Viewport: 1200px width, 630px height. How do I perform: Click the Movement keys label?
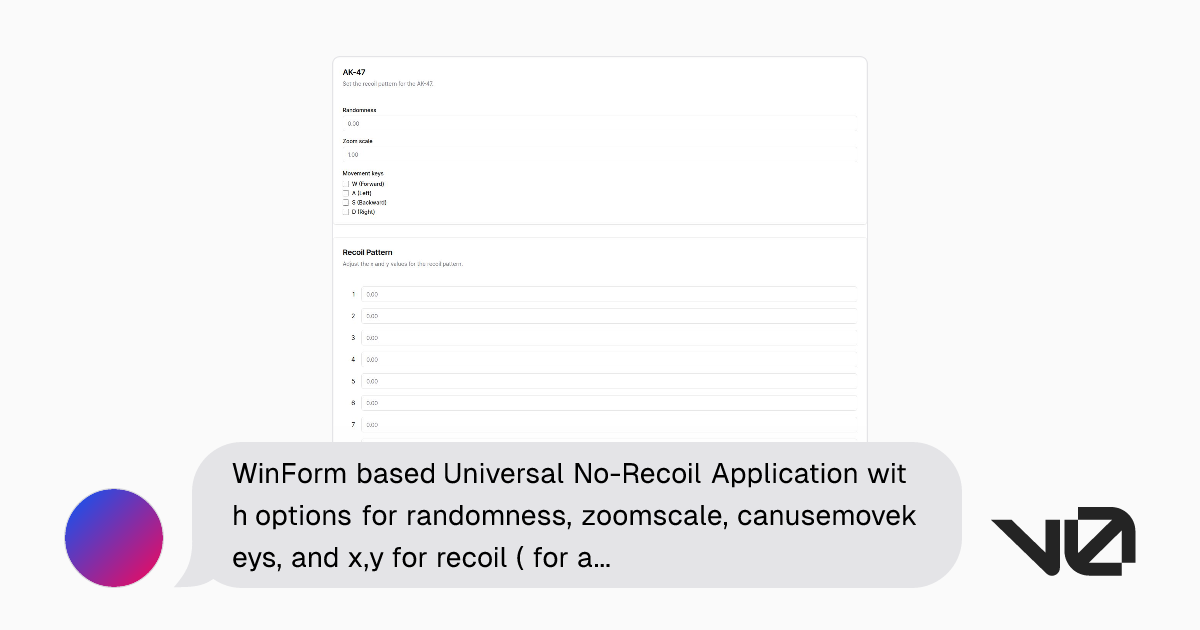(x=361, y=172)
